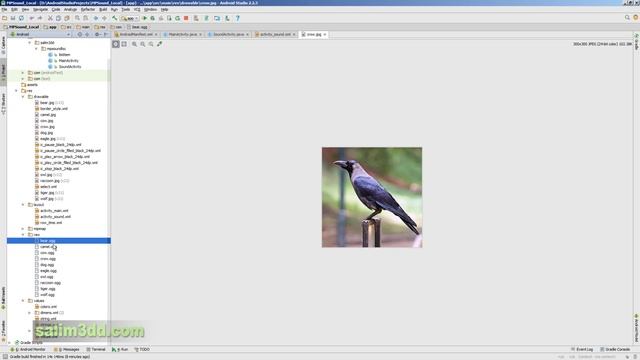Open the TODO tool window
The height and width of the screenshot is (360, 640).
(x=142, y=350)
